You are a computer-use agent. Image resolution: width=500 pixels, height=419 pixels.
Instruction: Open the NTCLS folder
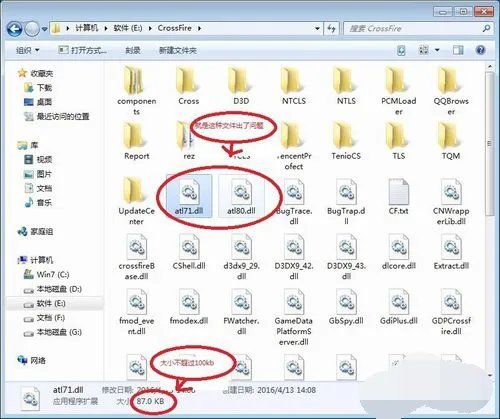coord(294,86)
